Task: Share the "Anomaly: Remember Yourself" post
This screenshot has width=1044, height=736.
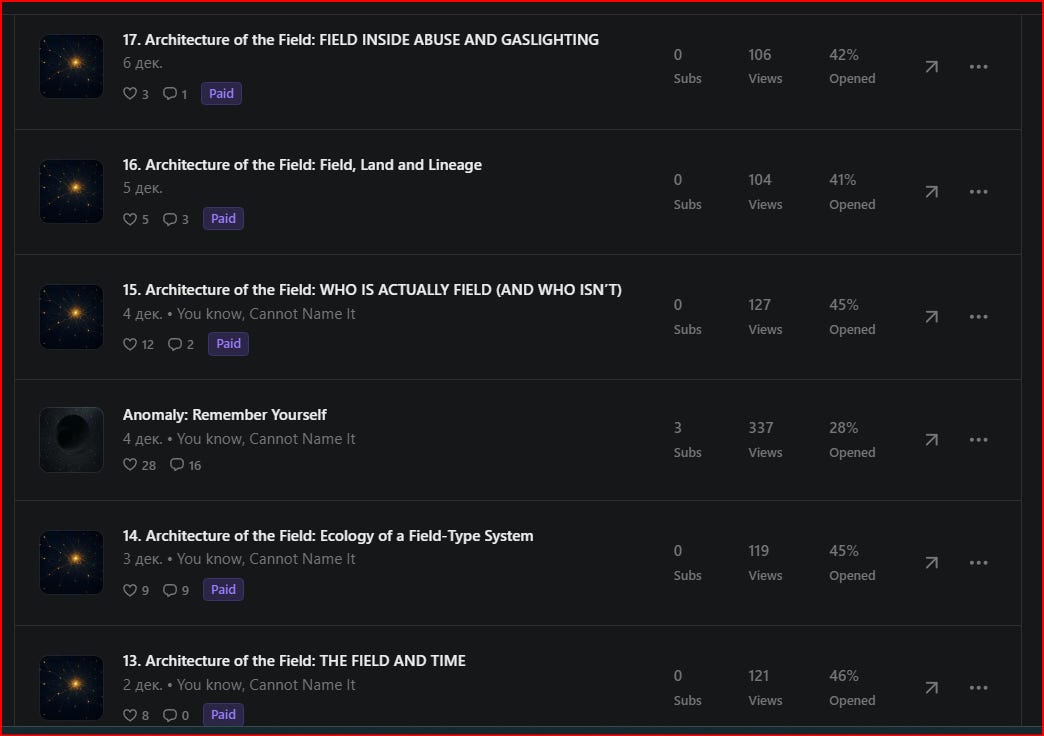Action: (931, 439)
